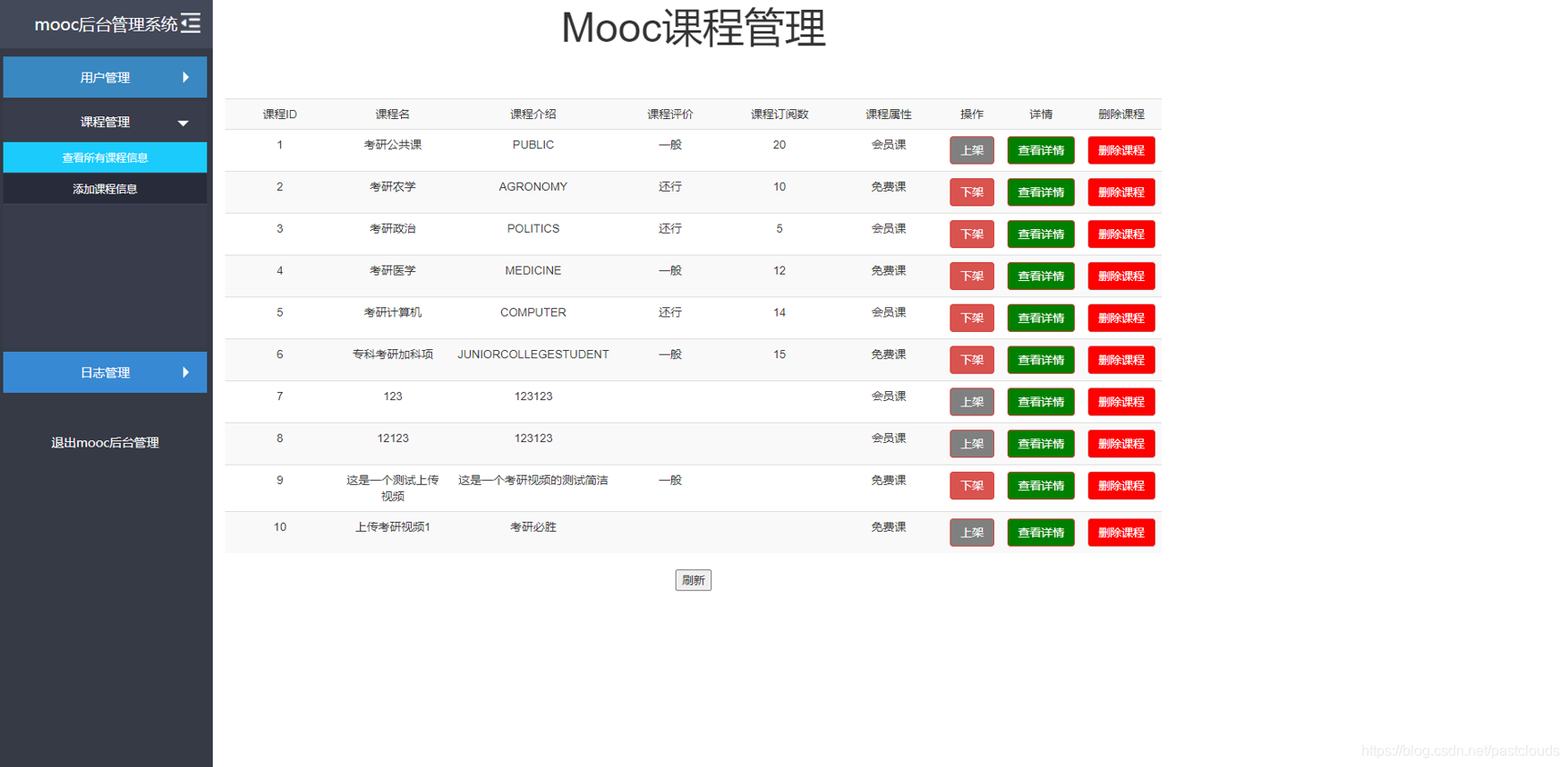
Task: Click the 课程评价 column header
Action: [x=670, y=115]
